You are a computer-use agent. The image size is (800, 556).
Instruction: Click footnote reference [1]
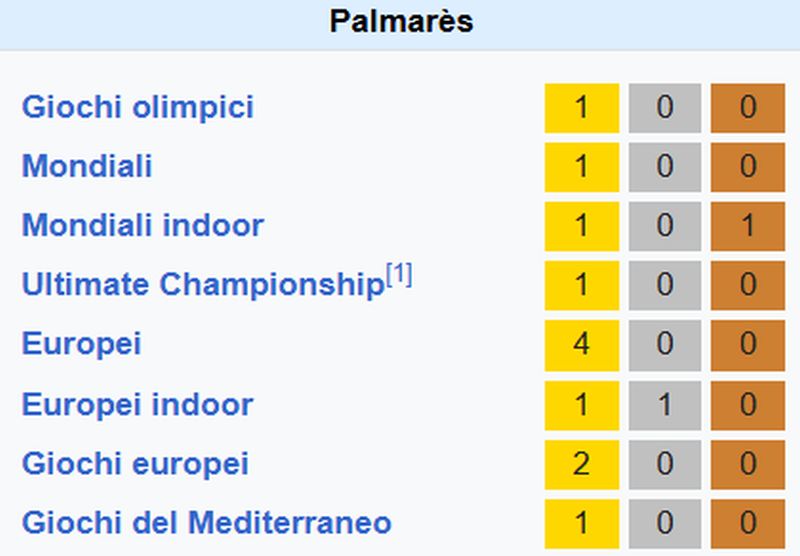(399, 275)
